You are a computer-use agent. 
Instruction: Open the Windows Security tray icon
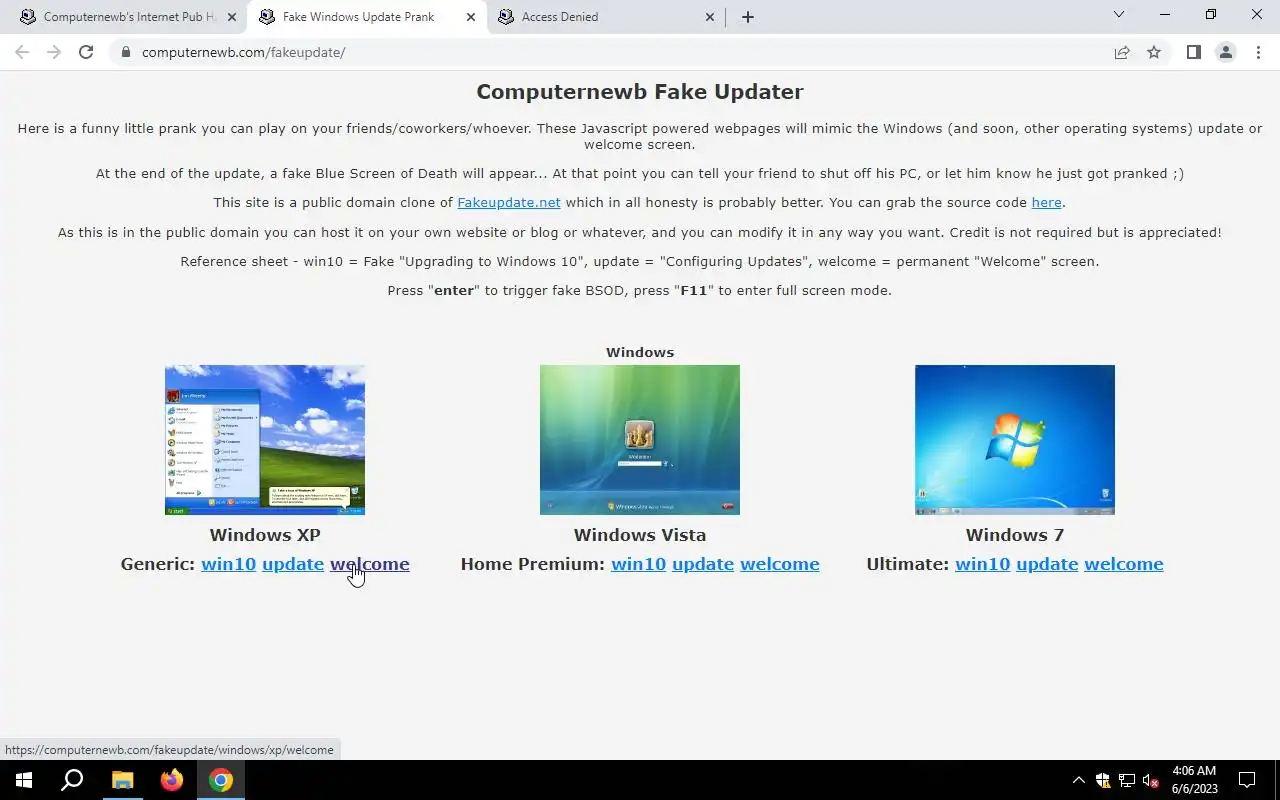(x=1103, y=780)
